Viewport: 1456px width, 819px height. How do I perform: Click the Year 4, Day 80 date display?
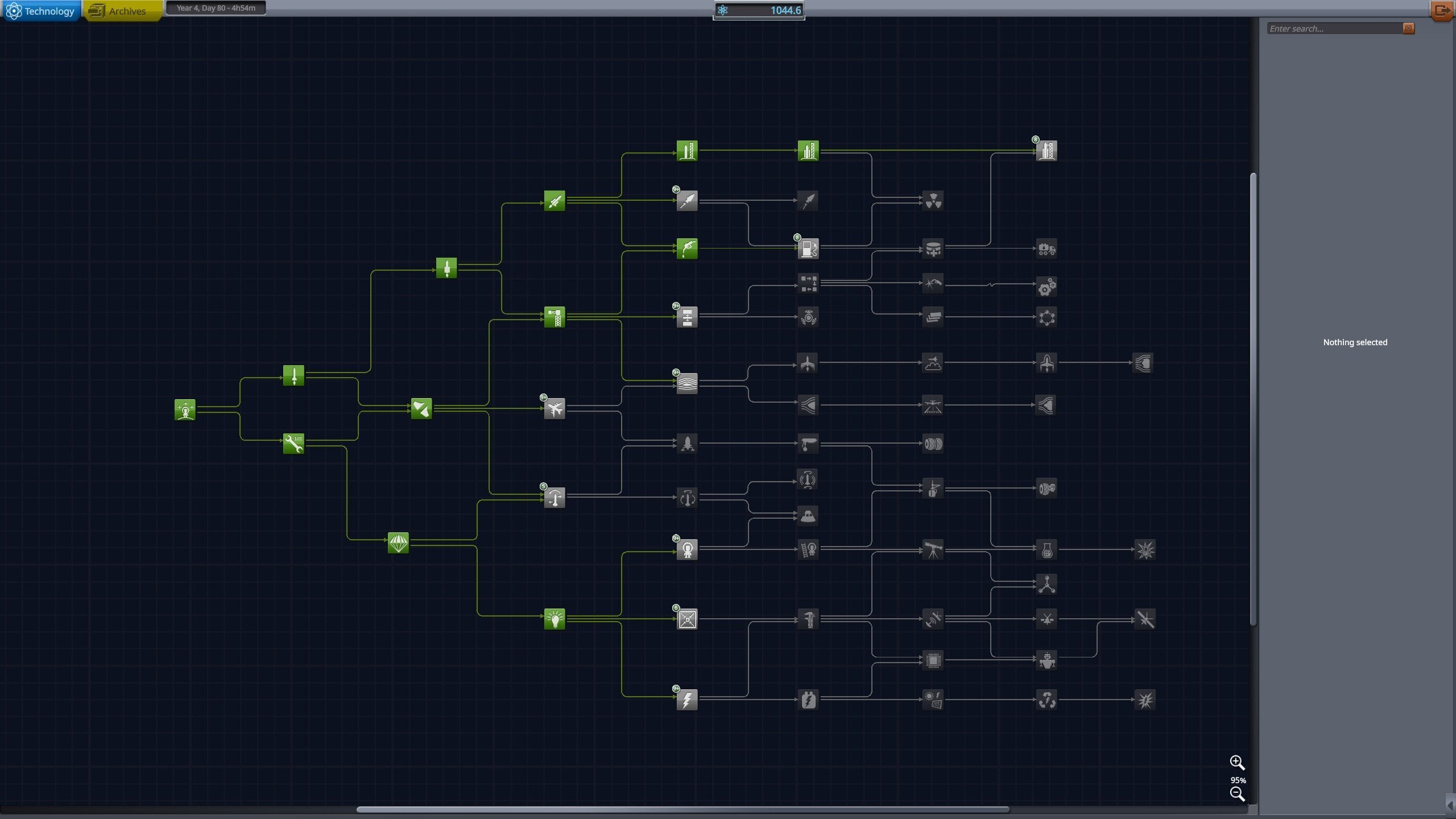point(216,8)
